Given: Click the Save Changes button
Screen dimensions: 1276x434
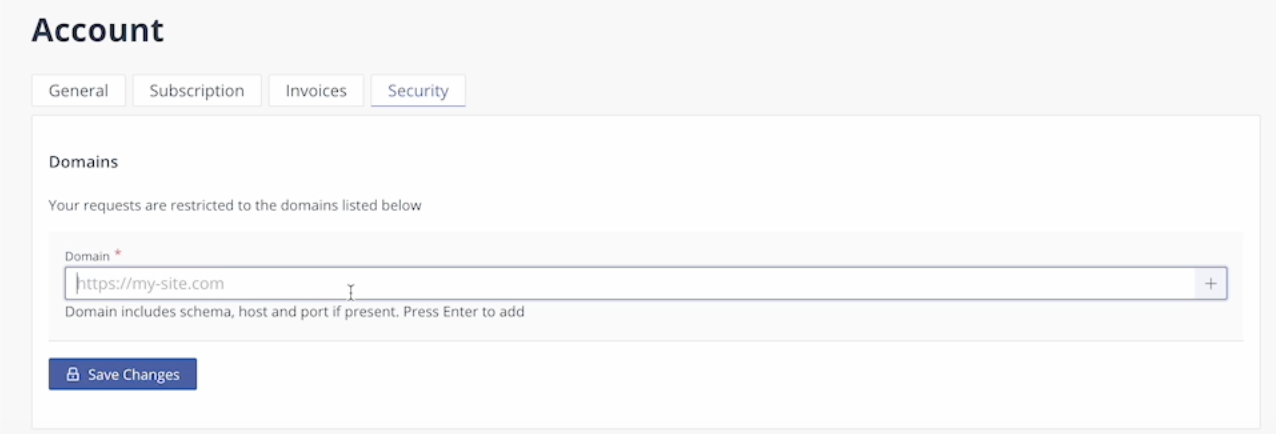Looking at the screenshot, I should [x=123, y=374].
